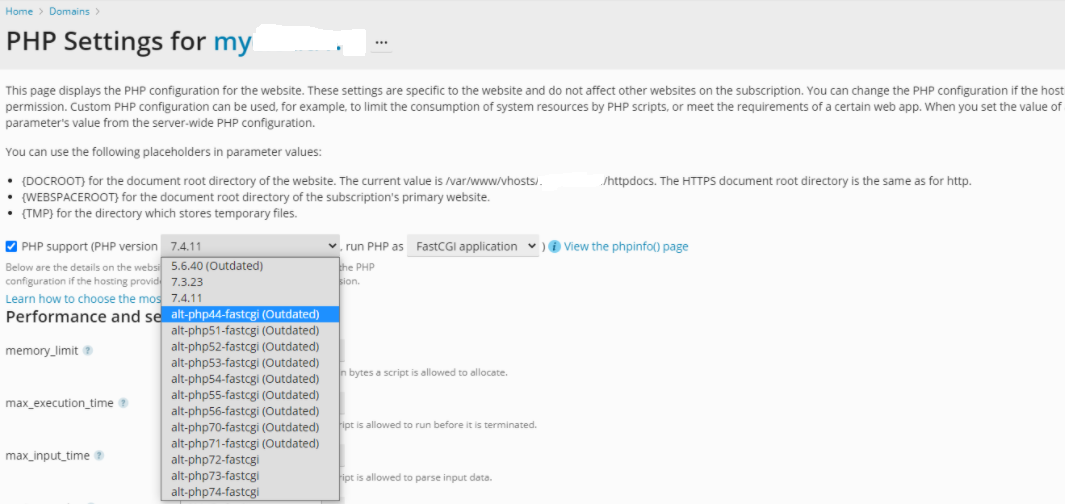Choose alt-php55-fastcgi (Outdated) option

pos(250,395)
